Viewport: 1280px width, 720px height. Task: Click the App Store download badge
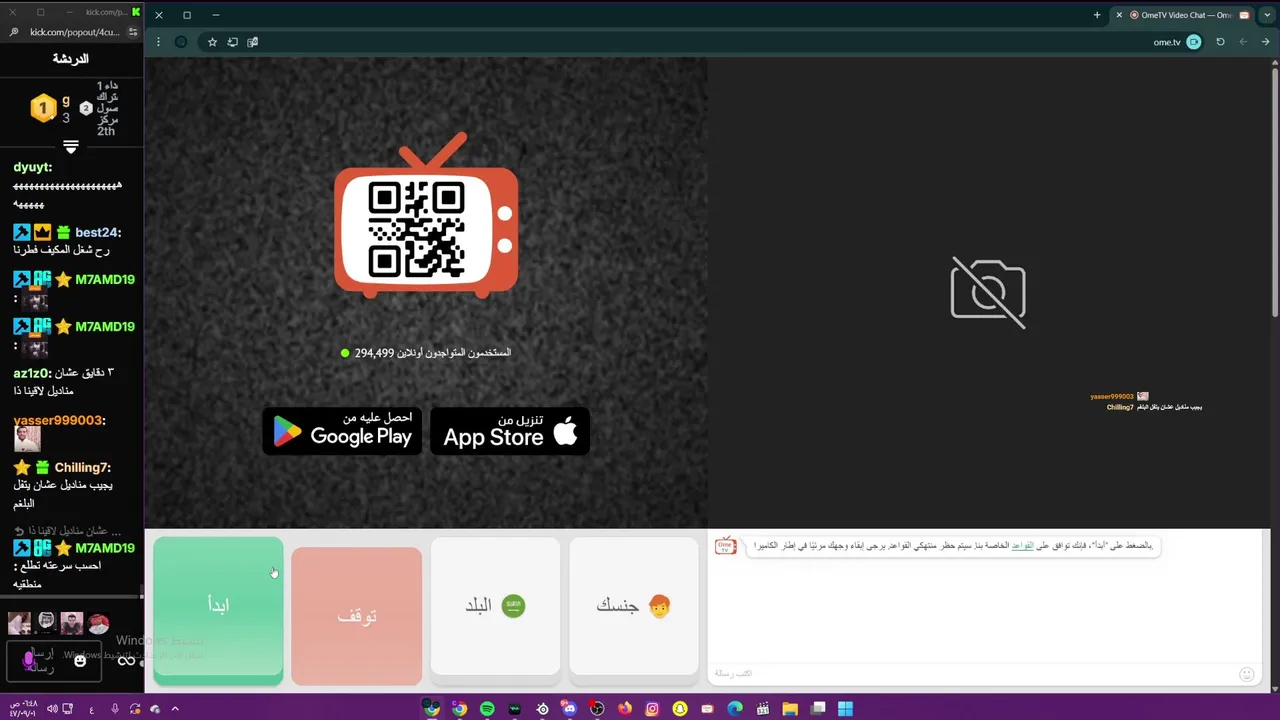pyautogui.click(x=510, y=431)
